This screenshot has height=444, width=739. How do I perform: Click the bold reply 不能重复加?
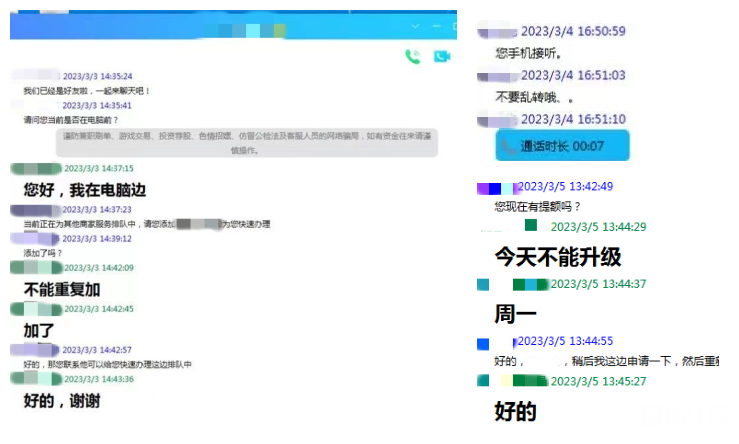[62, 289]
